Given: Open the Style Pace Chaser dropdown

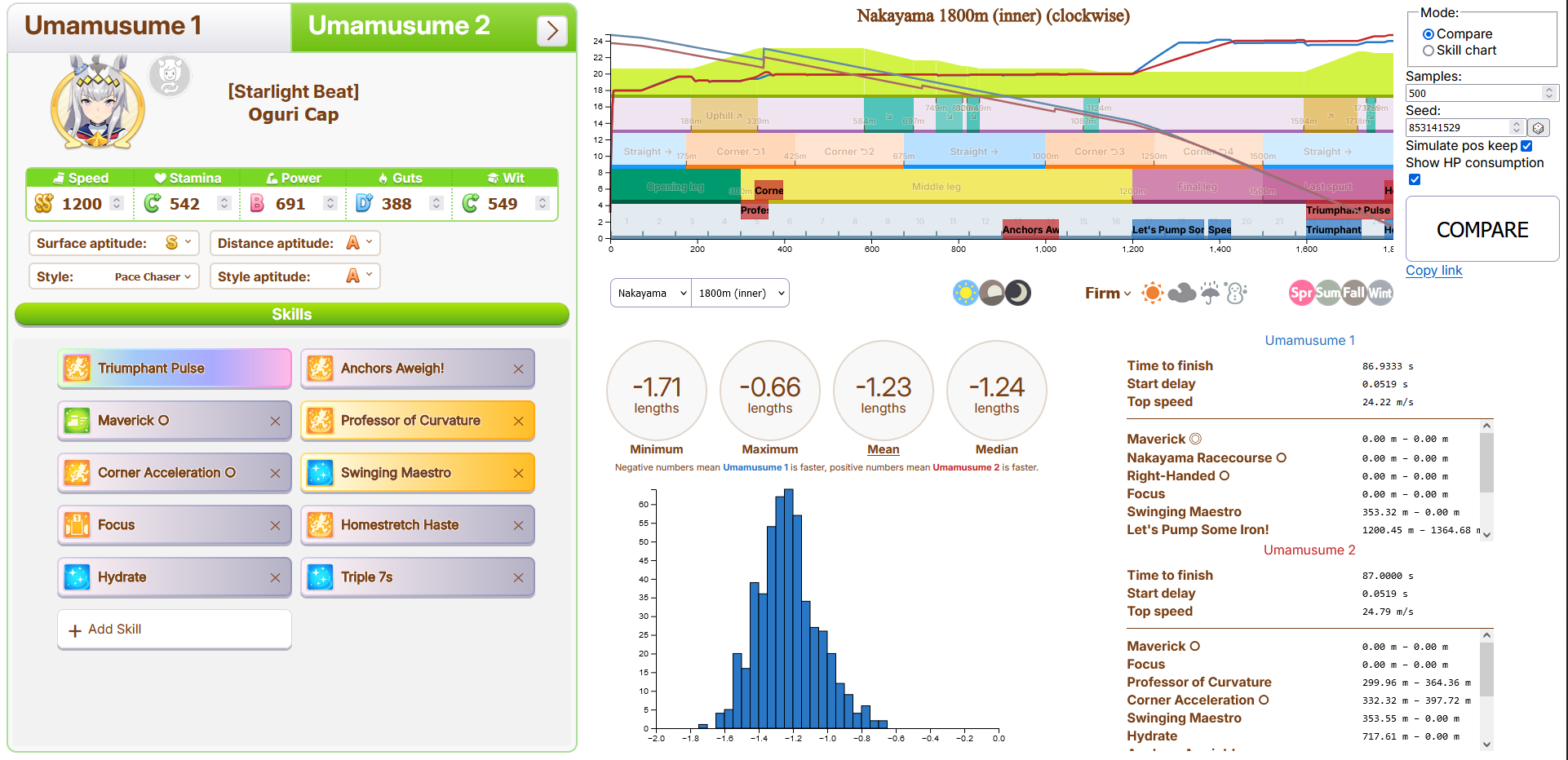Looking at the screenshot, I should (153, 276).
